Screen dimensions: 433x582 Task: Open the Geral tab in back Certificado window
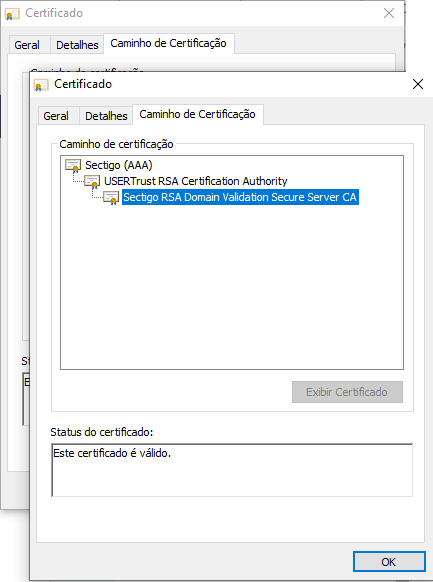coord(27,45)
